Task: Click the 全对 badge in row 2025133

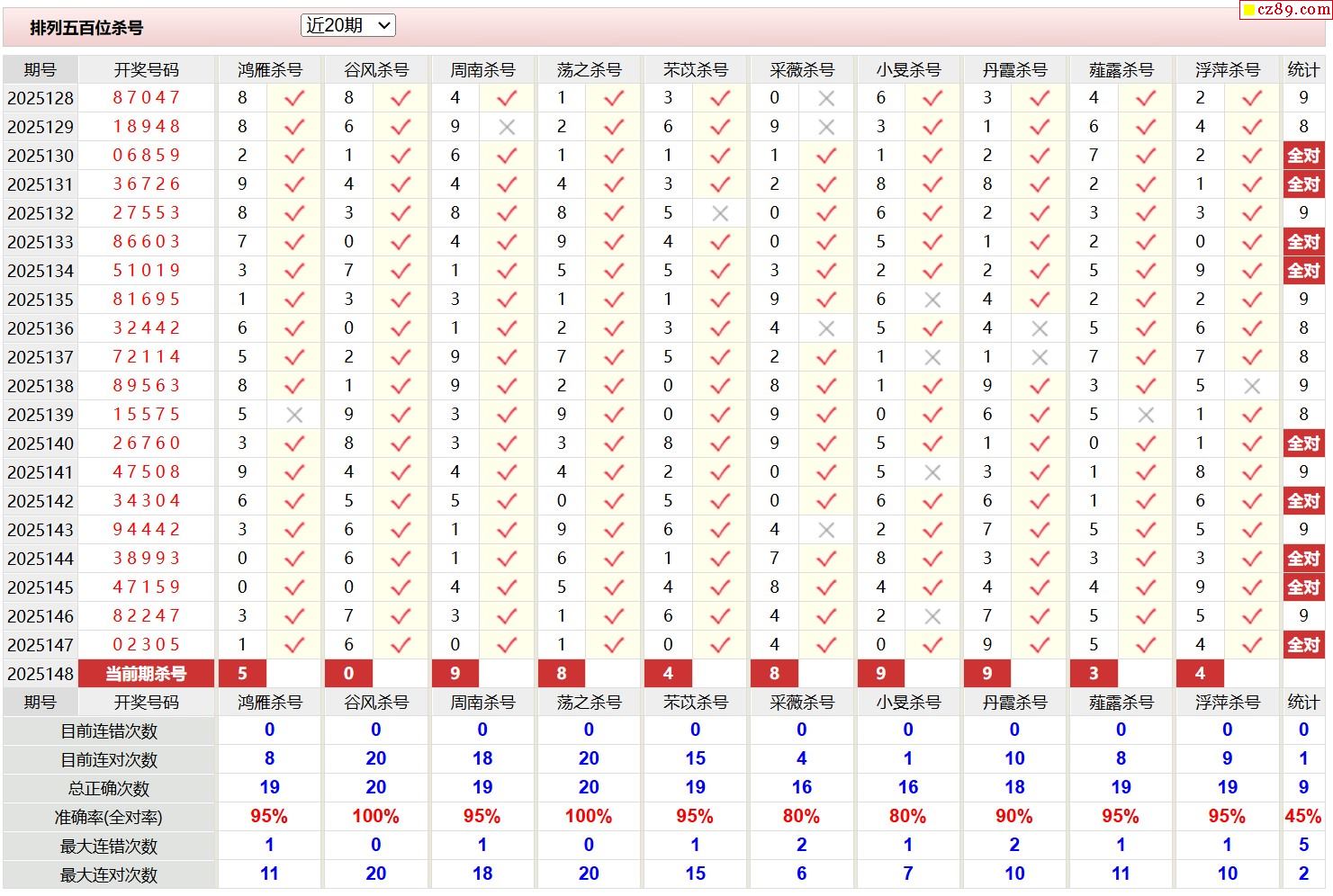Action: (x=1303, y=242)
